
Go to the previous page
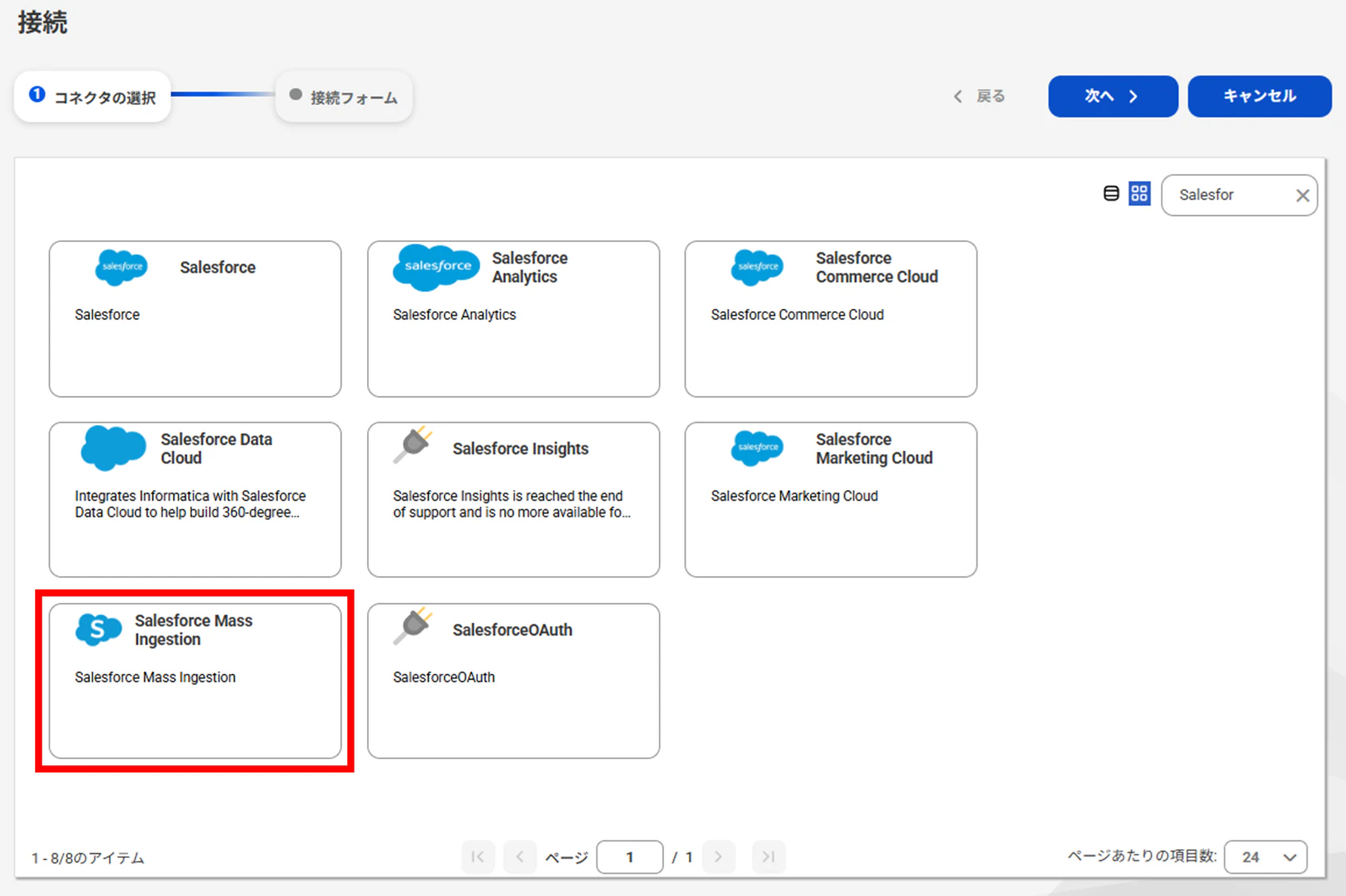click(520, 857)
